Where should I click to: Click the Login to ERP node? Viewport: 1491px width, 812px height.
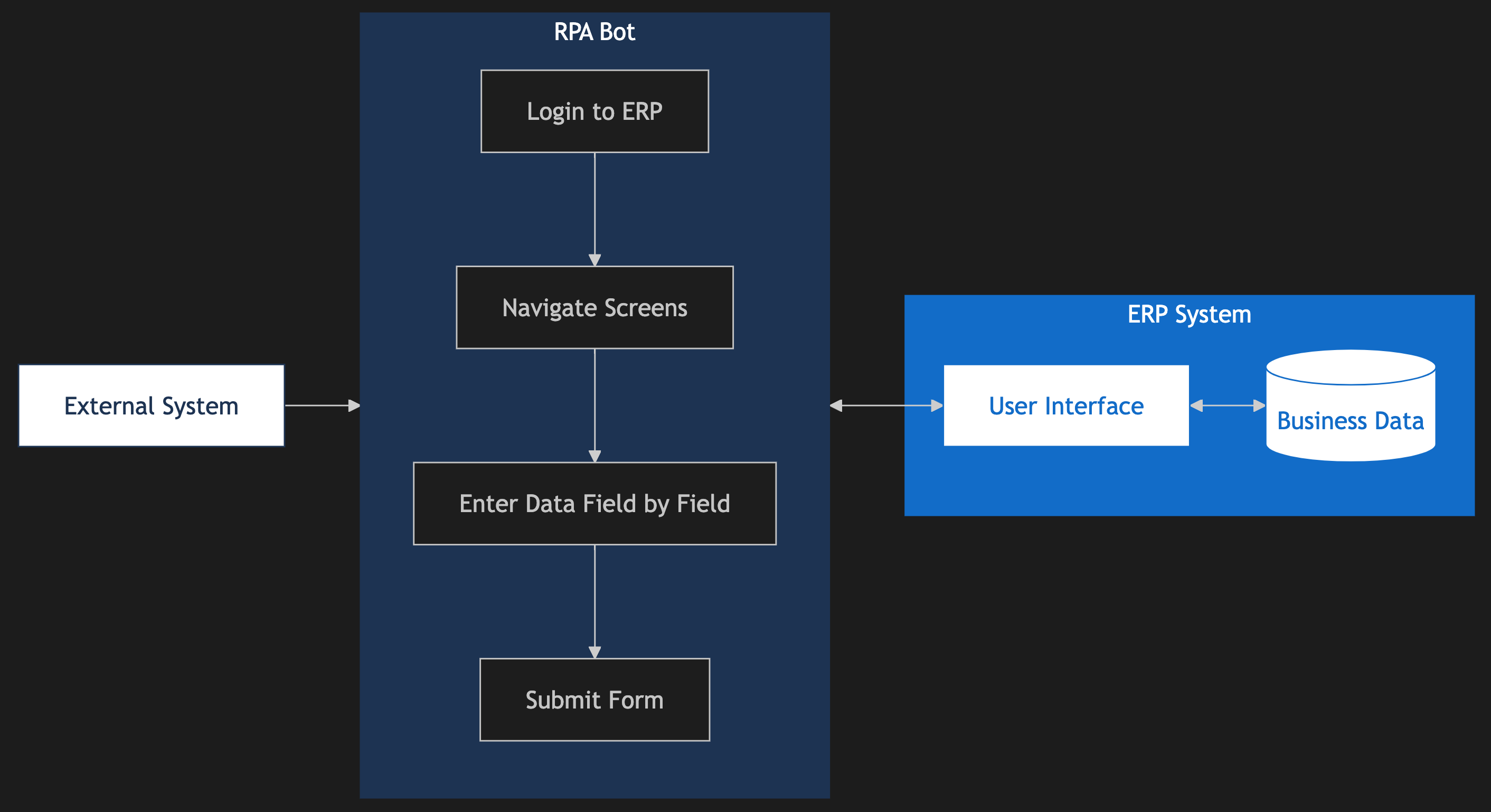594,111
